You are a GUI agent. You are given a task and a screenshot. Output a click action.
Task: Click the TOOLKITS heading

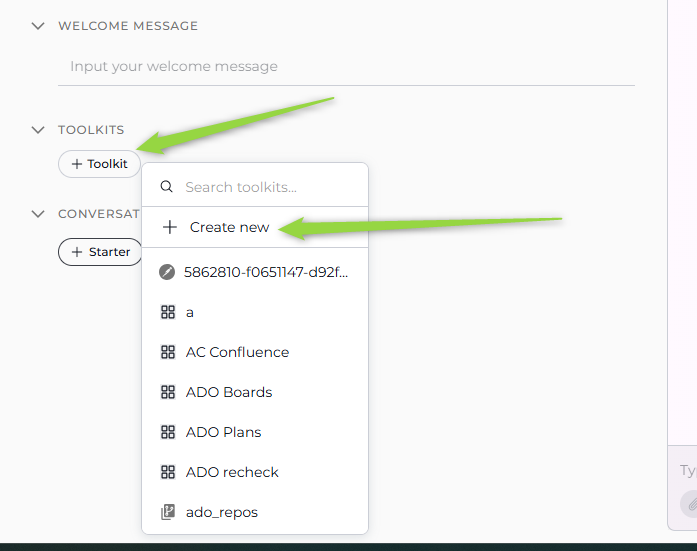pyautogui.click(x=91, y=130)
